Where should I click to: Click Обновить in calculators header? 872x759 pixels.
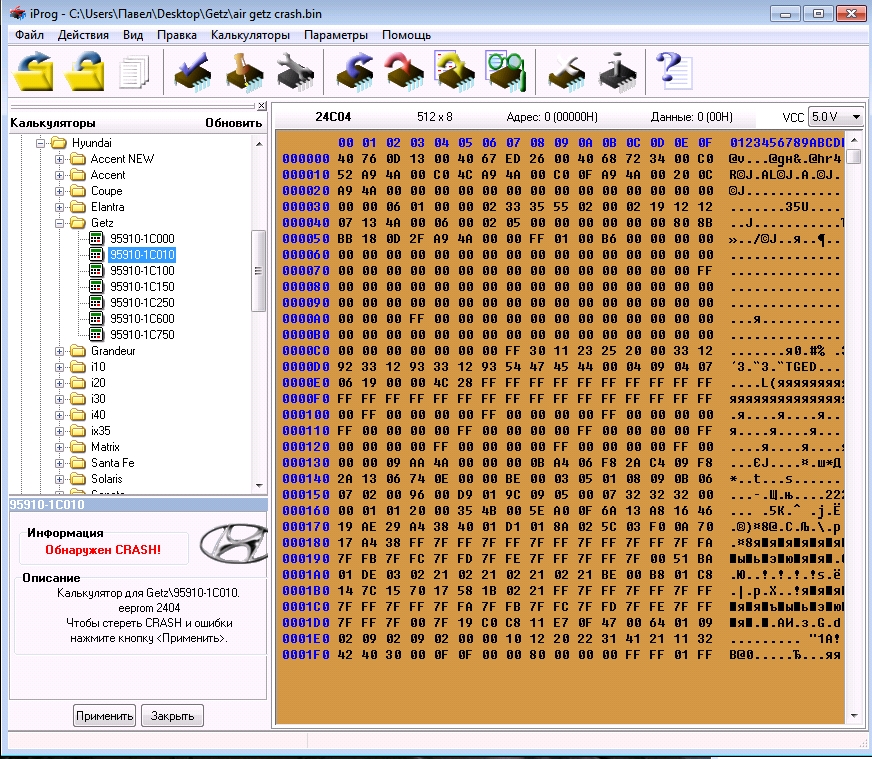pyautogui.click(x=234, y=123)
